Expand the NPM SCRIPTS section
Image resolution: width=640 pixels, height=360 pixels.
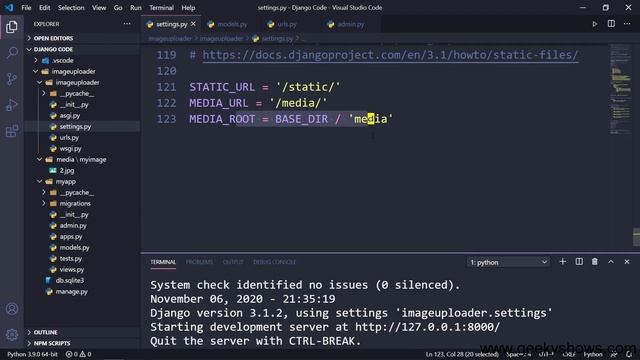[x=52, y=343]
